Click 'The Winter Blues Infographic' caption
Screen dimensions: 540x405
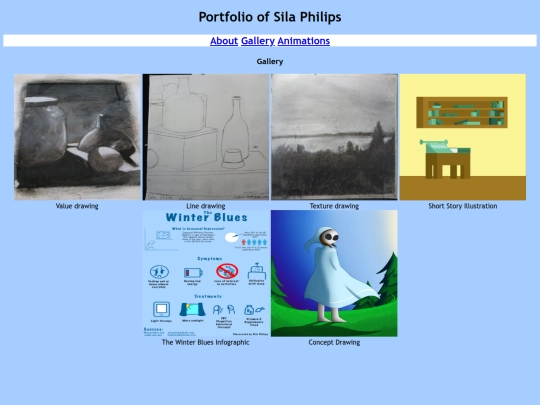click(206, 342)
